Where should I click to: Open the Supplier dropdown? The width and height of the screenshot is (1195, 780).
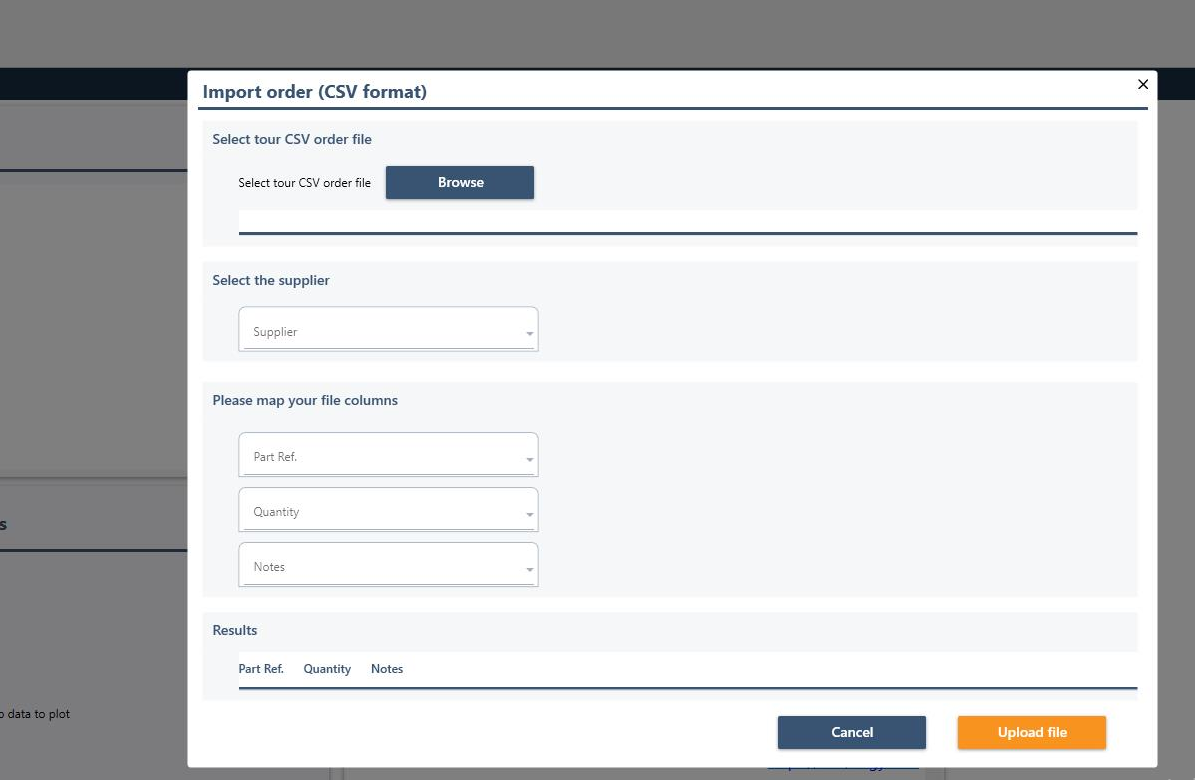coord(388,330)
